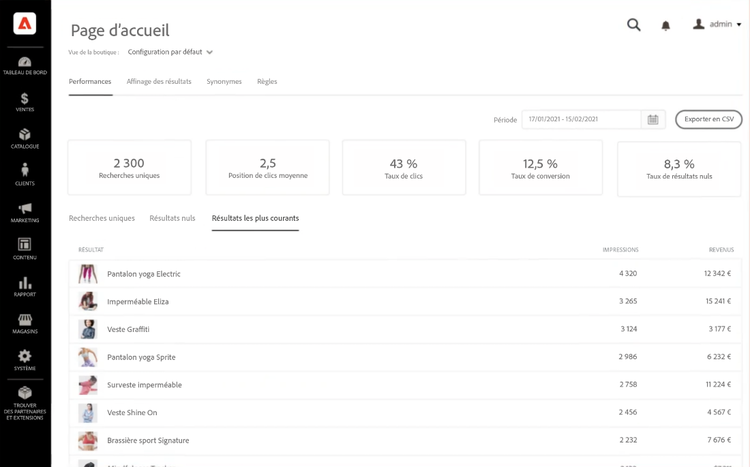
Task: Open the Rapport chart icon
Action: coord(25,284)
